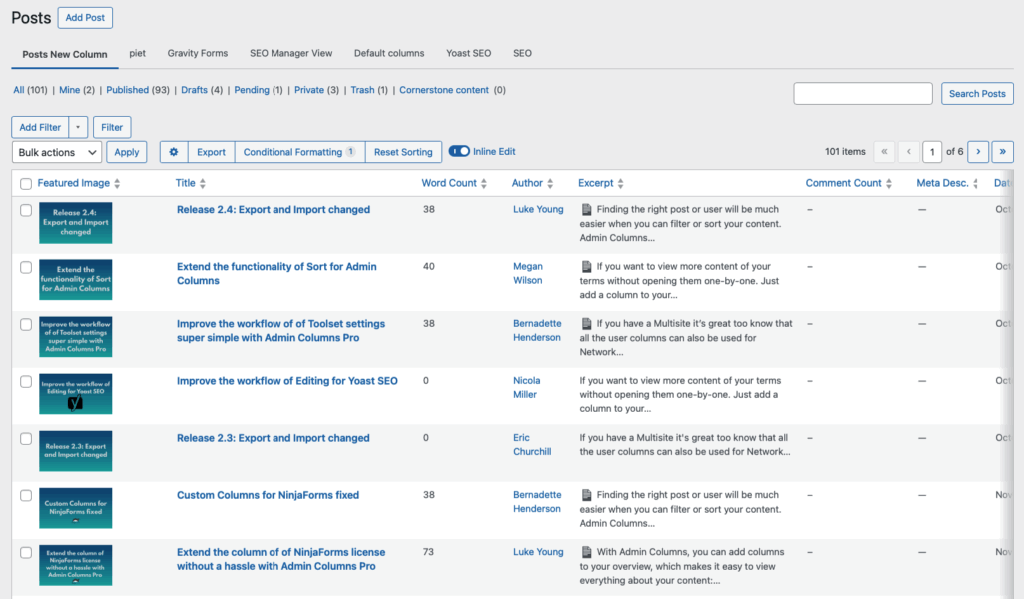The width and height of the screenshot is (1024, 599).
Task: Toggle the Inline Edit switch
Action: (x=459, y=152)
